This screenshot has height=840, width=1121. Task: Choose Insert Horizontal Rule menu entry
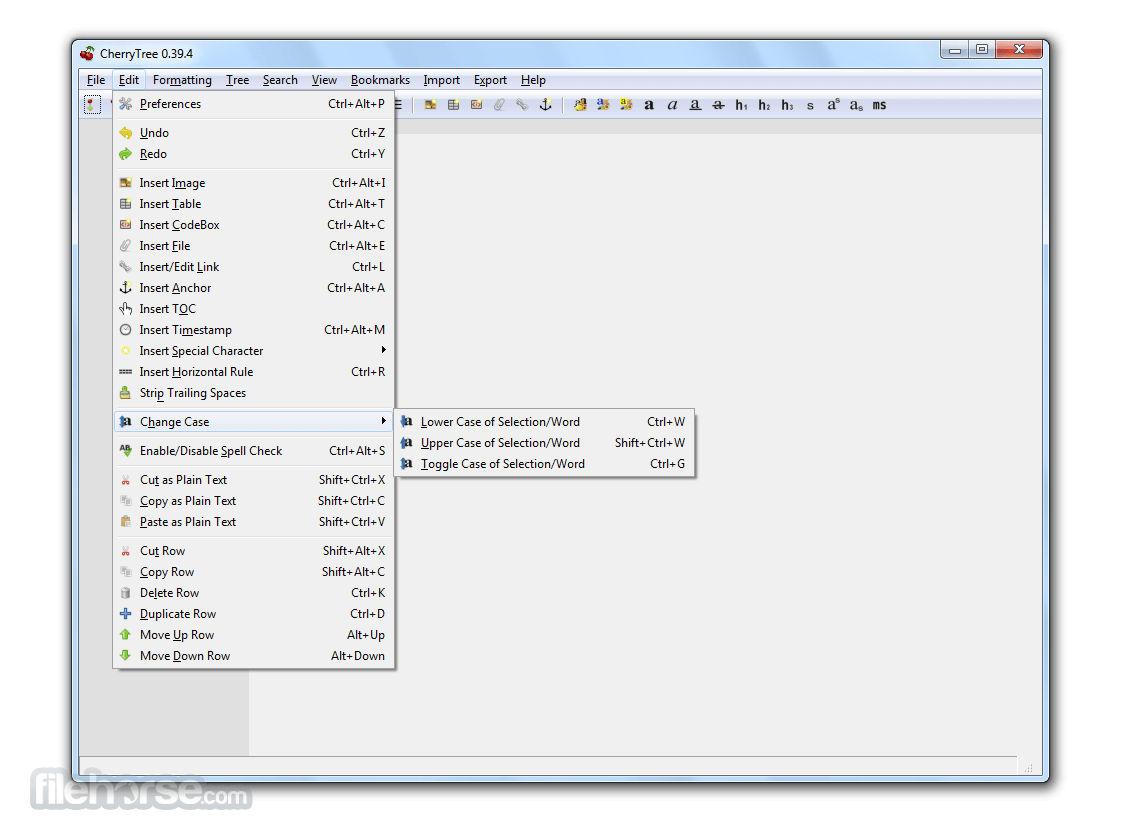(x=254, y=372)
